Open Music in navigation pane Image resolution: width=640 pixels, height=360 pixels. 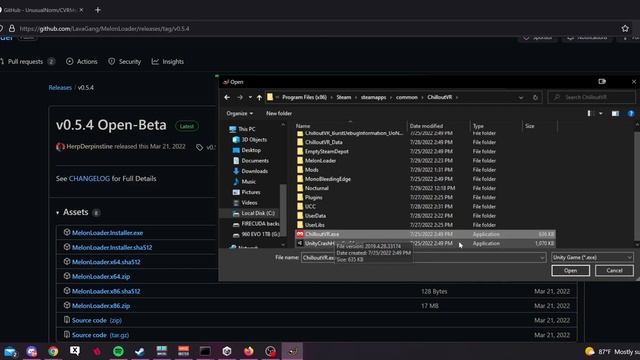pyautogui.click(x=244, y=182)
